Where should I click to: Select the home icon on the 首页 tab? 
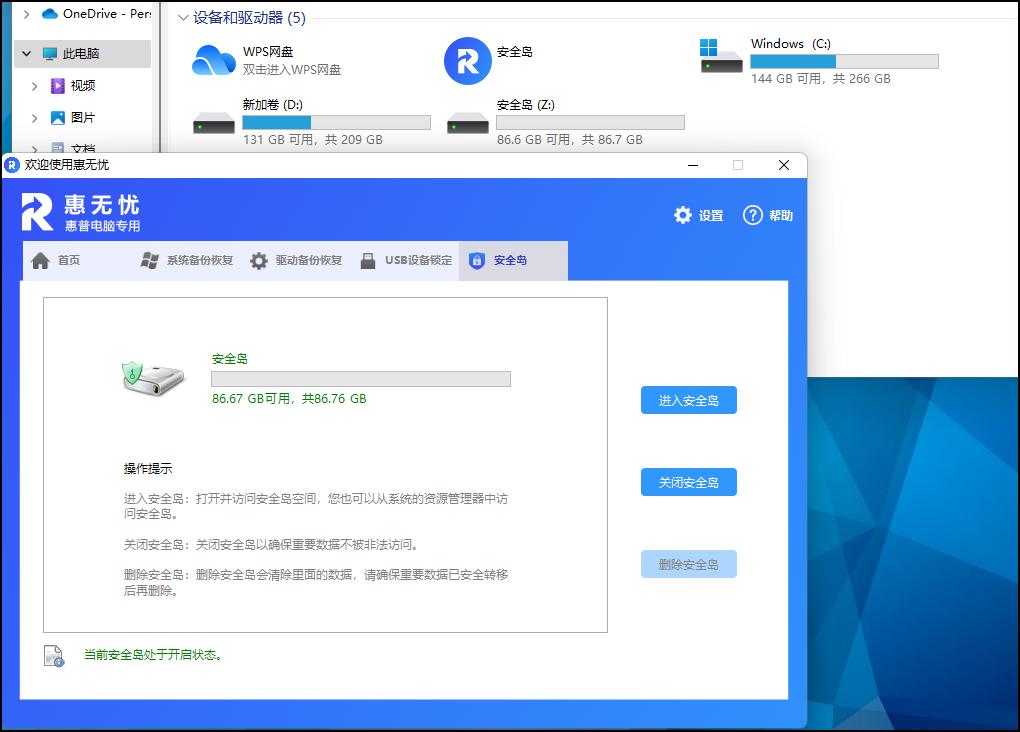(39, 260)
